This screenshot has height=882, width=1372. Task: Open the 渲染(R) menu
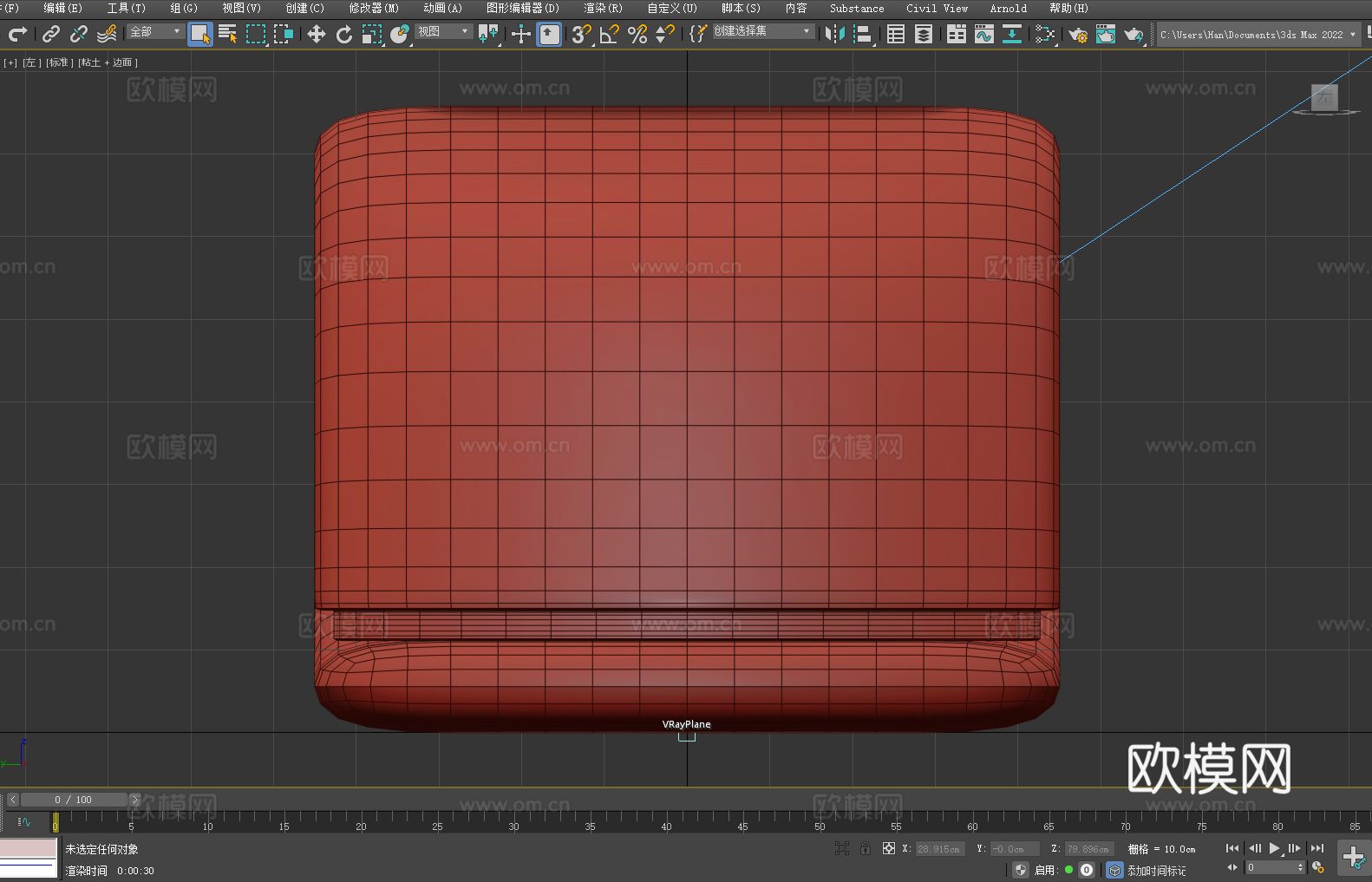click(603, 8)
